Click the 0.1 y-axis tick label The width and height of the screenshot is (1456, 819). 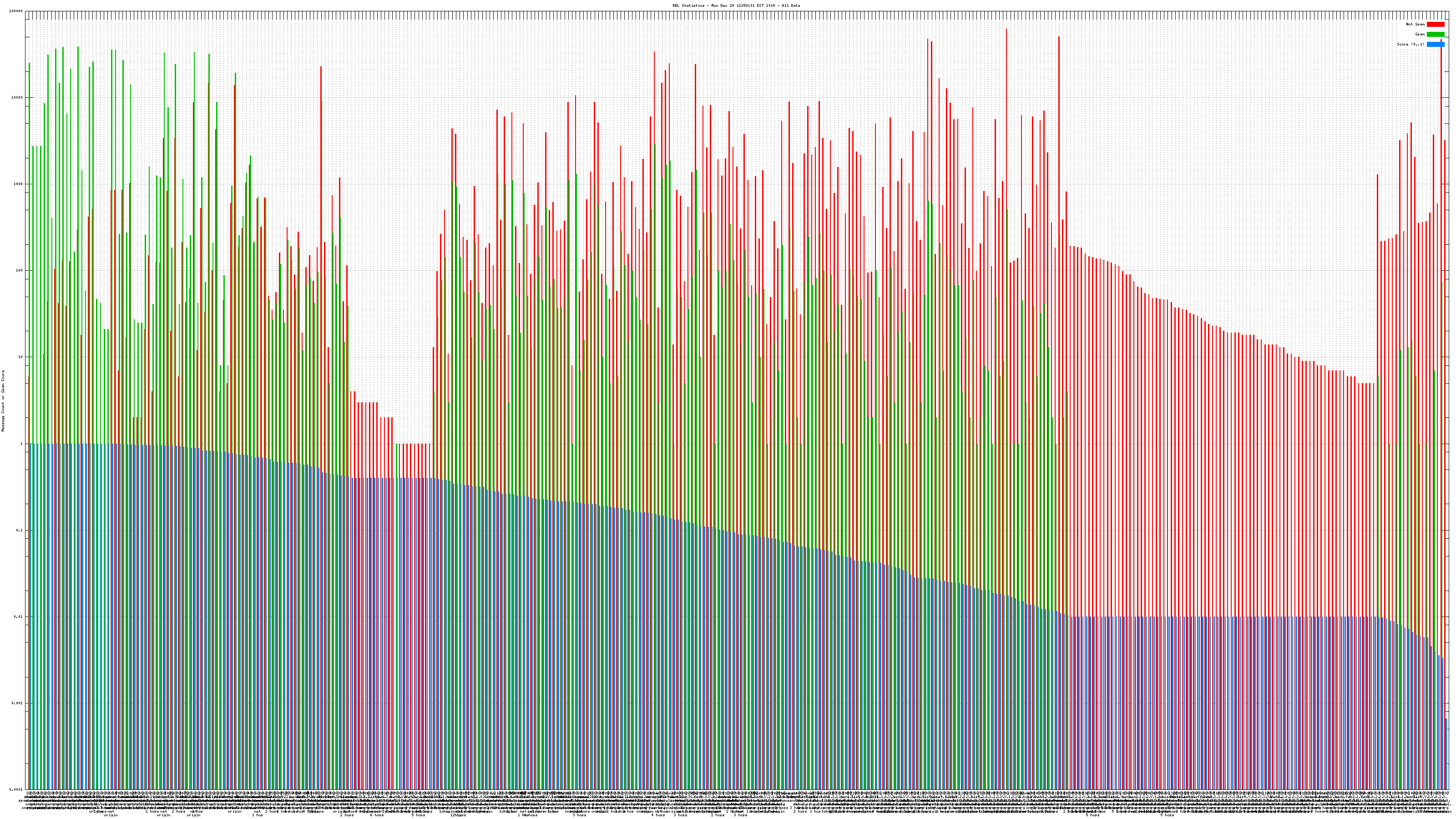(x=20, y=530)
